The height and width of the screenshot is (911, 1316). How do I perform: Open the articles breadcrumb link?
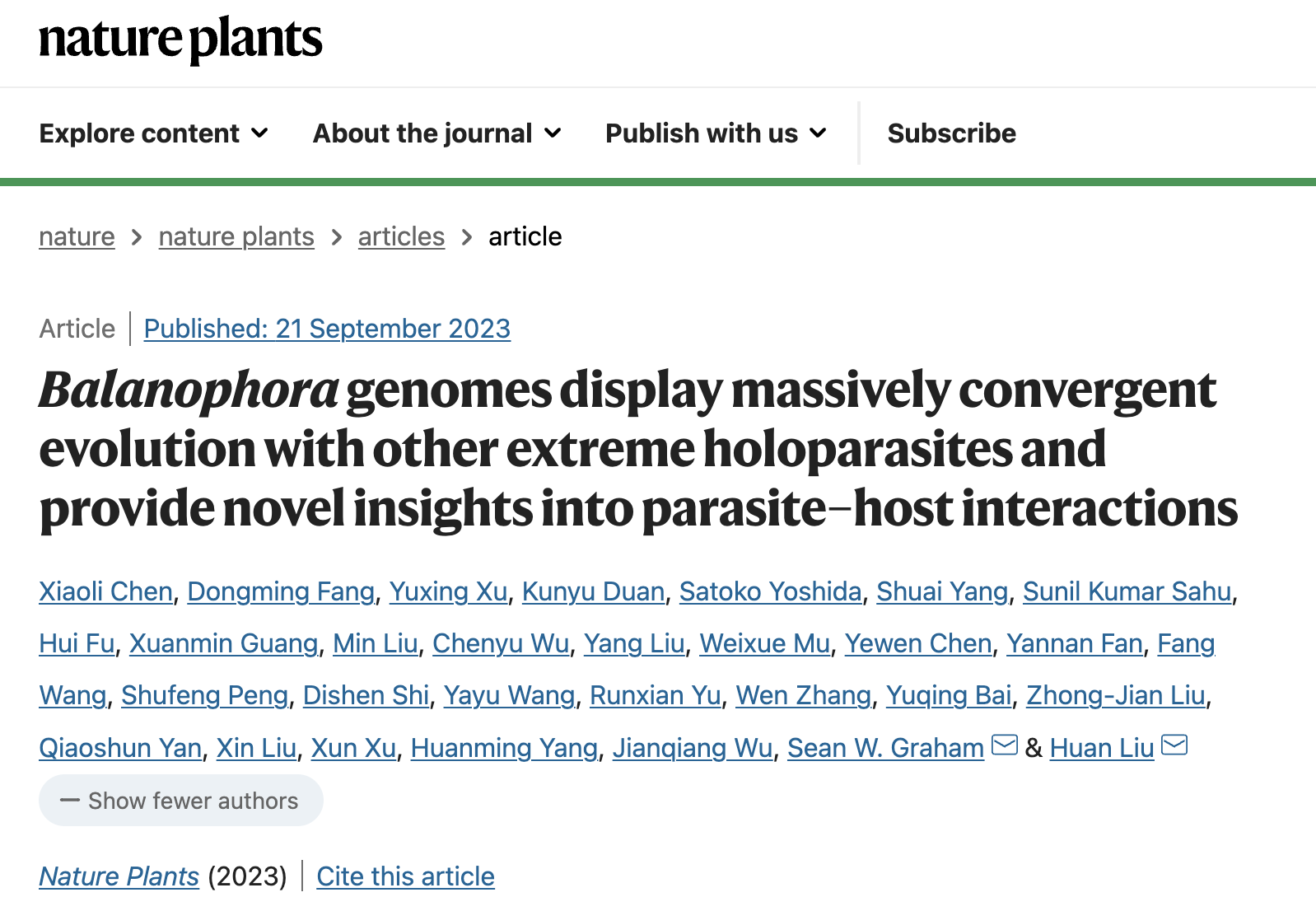coord(401,237)
